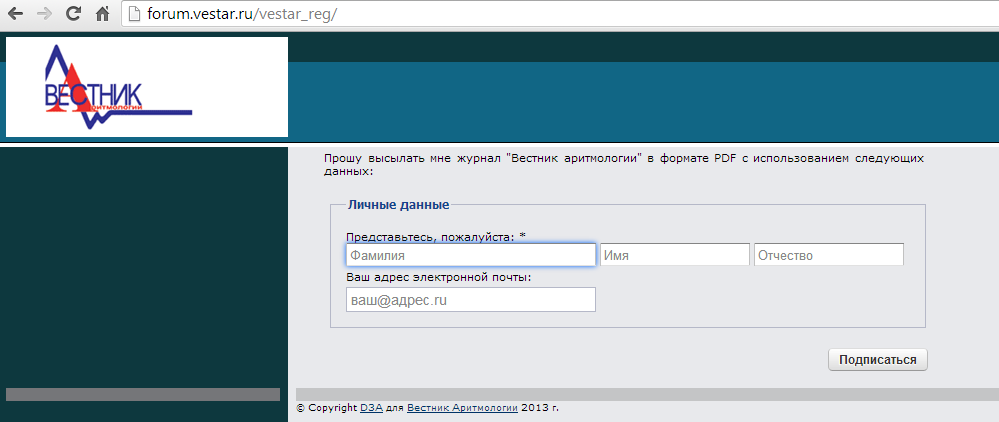This screenshot has height=422, width=999.
Task: Click the browser back arrow
Action: pyautogui.click(x=16, y=15)
